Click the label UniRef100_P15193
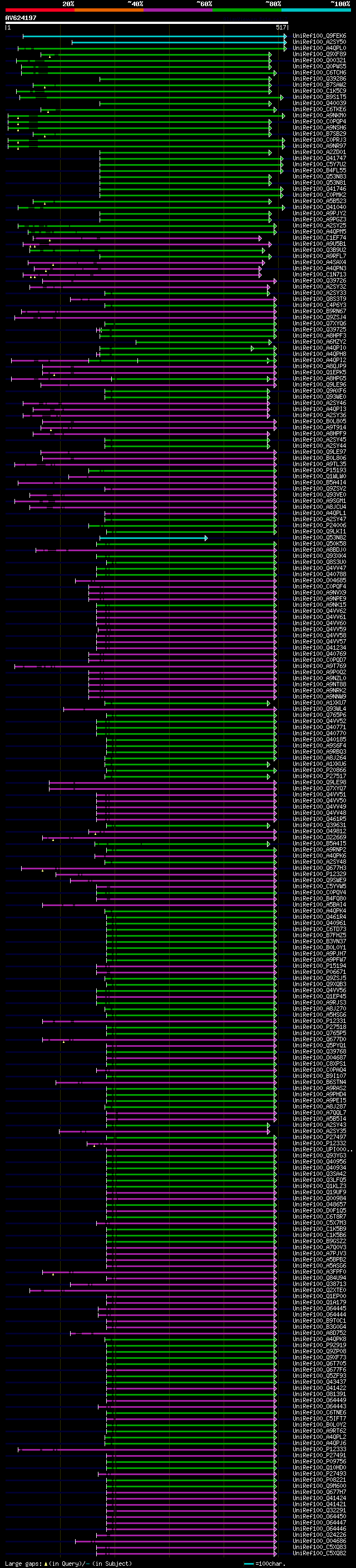The width and height of the screenshot is (356, 1568). point(319,471)
